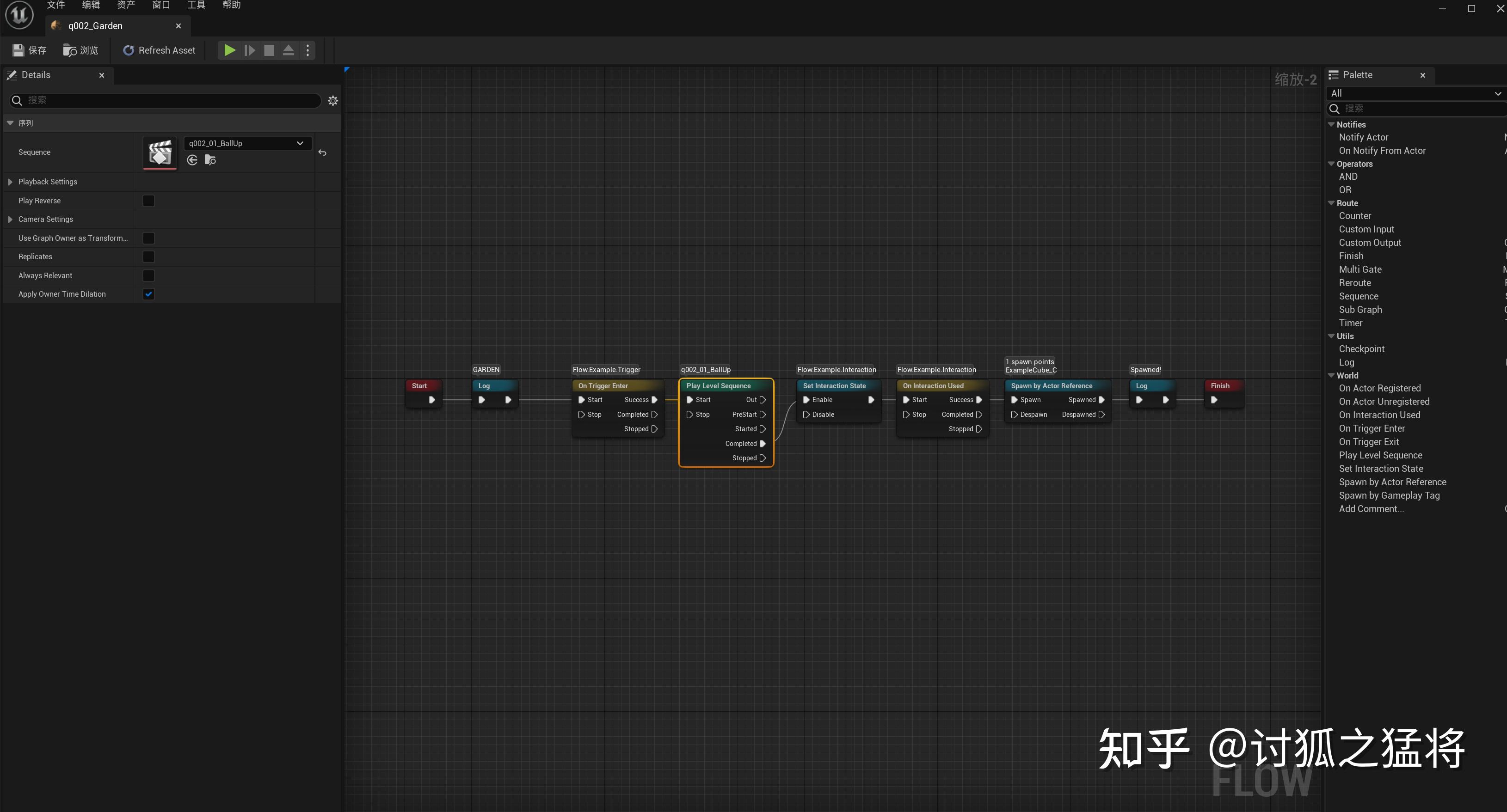Image resolution: width=1507 pixels, height=812 pixels.
Task: Click the green play icon to debug flow
Action: pyautogui.click(x=229, y=50)
